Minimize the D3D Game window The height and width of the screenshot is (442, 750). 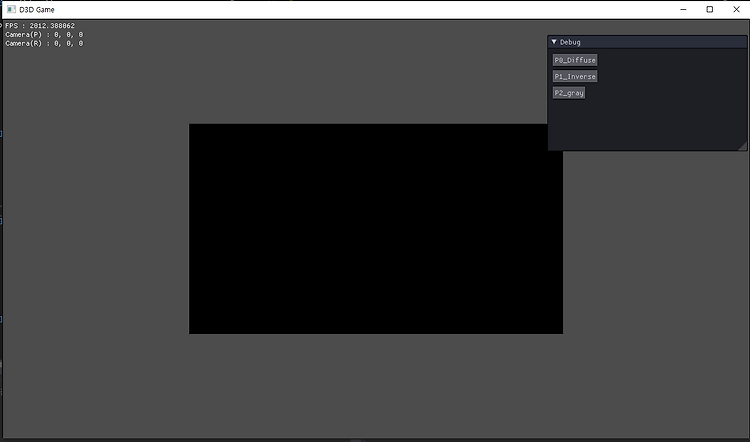[684, 10]
